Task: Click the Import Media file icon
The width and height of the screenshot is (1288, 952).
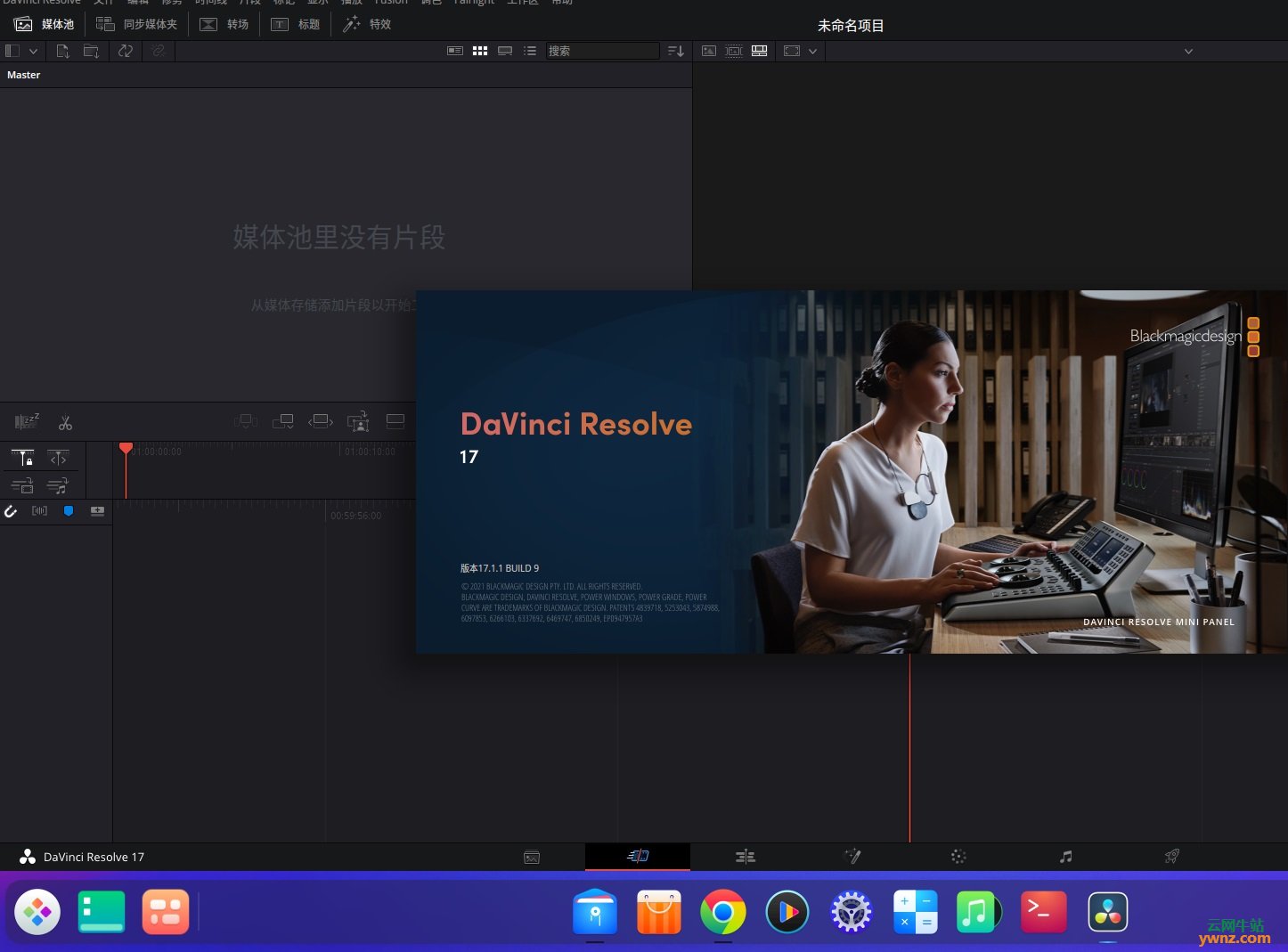Action: coord(62,51)
